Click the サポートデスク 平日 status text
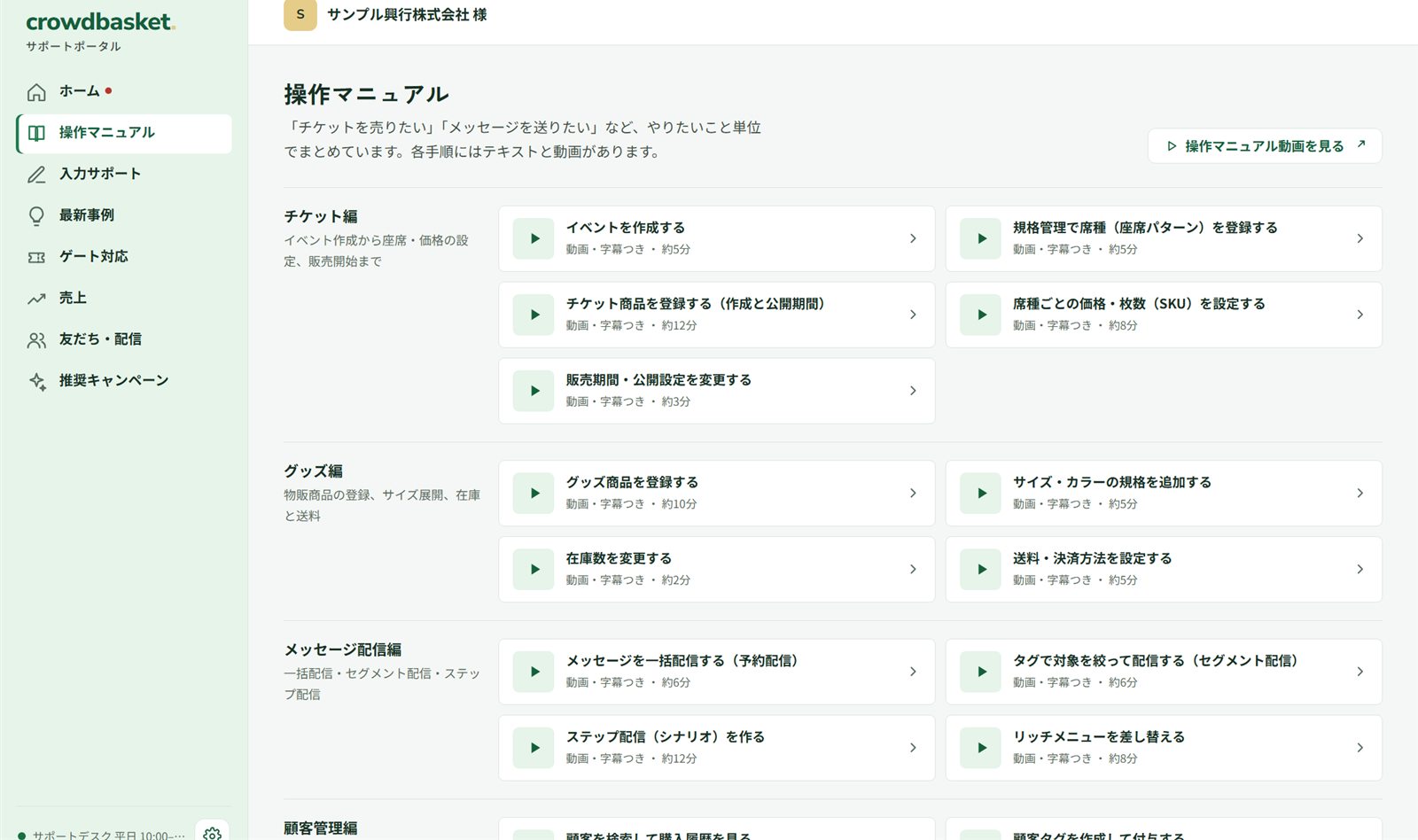1418x840 pixels. click(108, 835)
